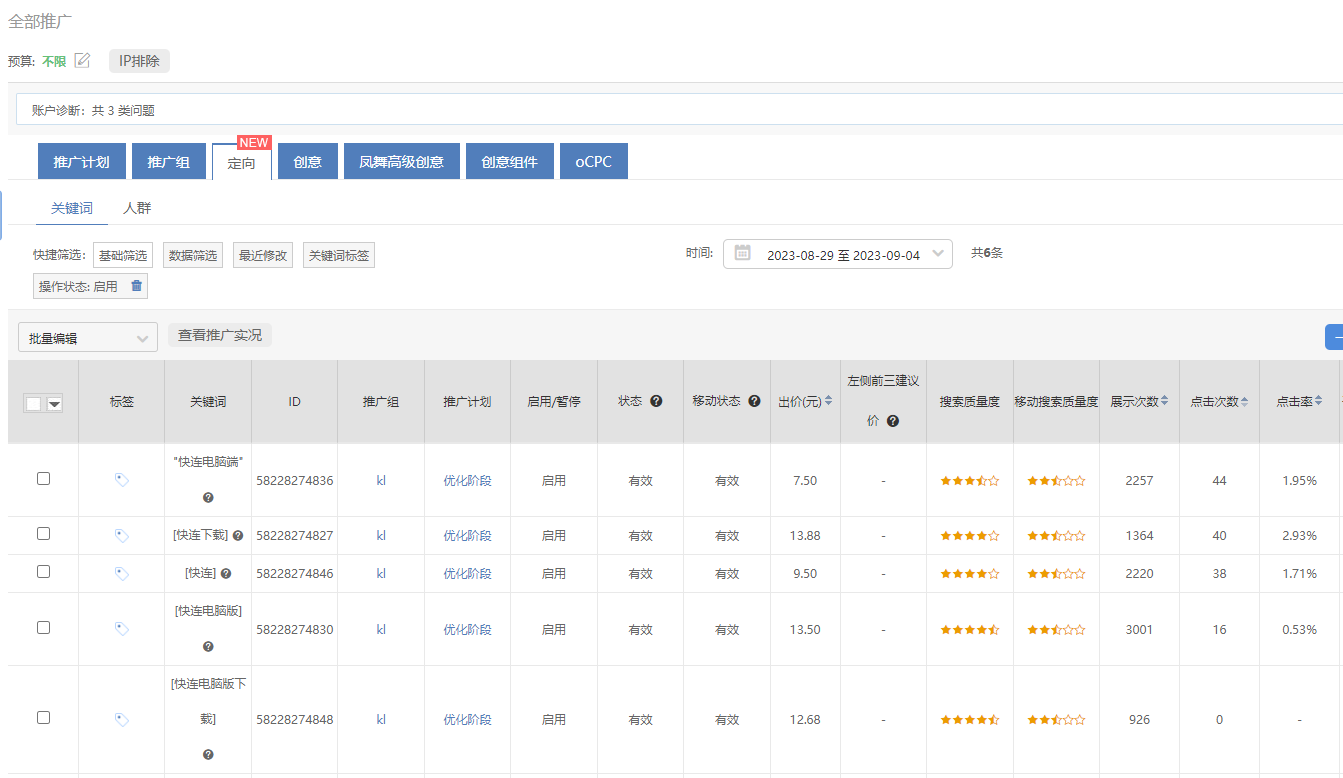
Task: Select the [快连电脑版] row checkbox
Action: pyautogui.click(x=43, y=628)
